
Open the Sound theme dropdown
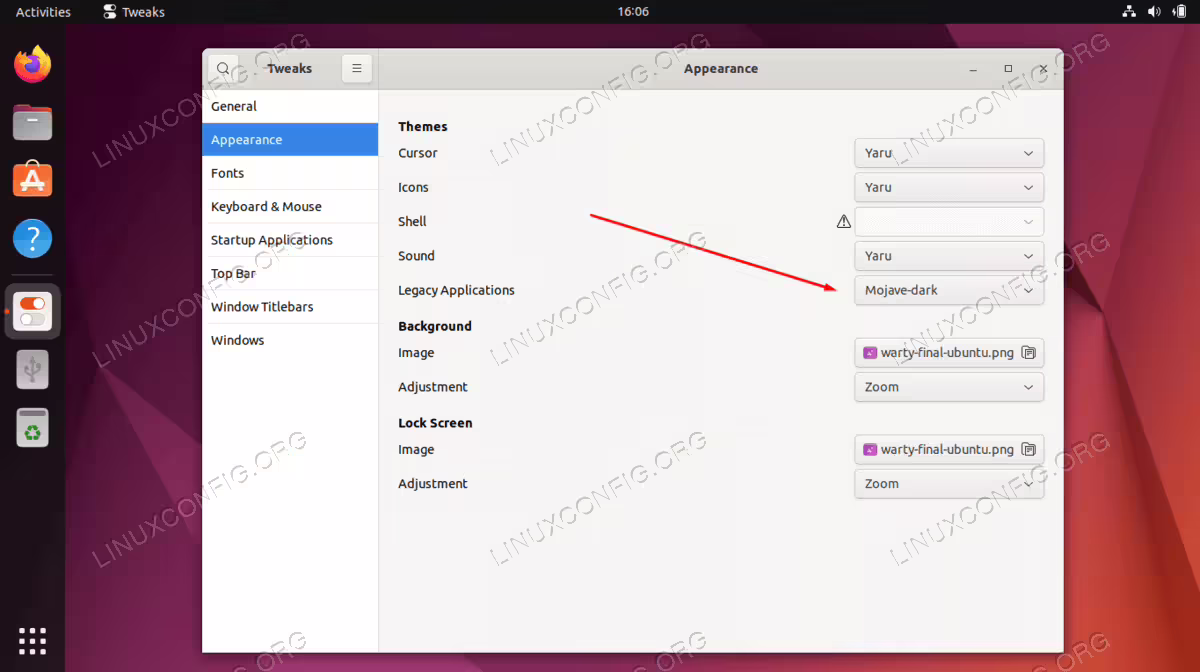point(949,256)
